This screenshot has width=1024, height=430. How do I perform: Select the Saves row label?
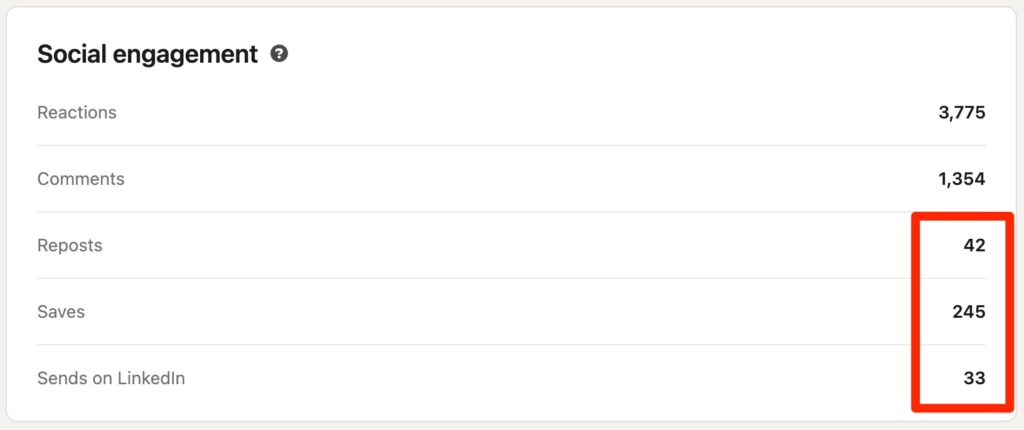(61, 312)
